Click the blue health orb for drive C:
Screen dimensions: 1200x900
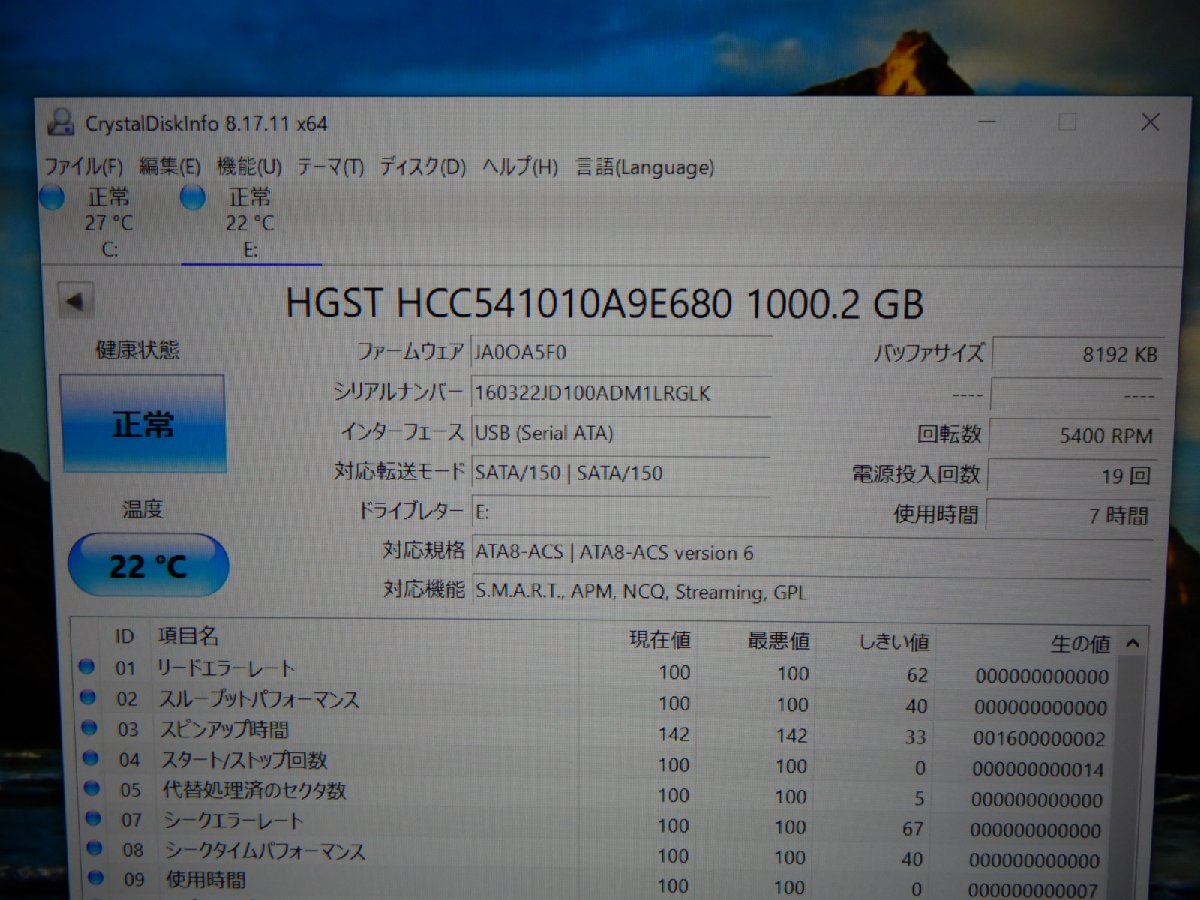52,198
